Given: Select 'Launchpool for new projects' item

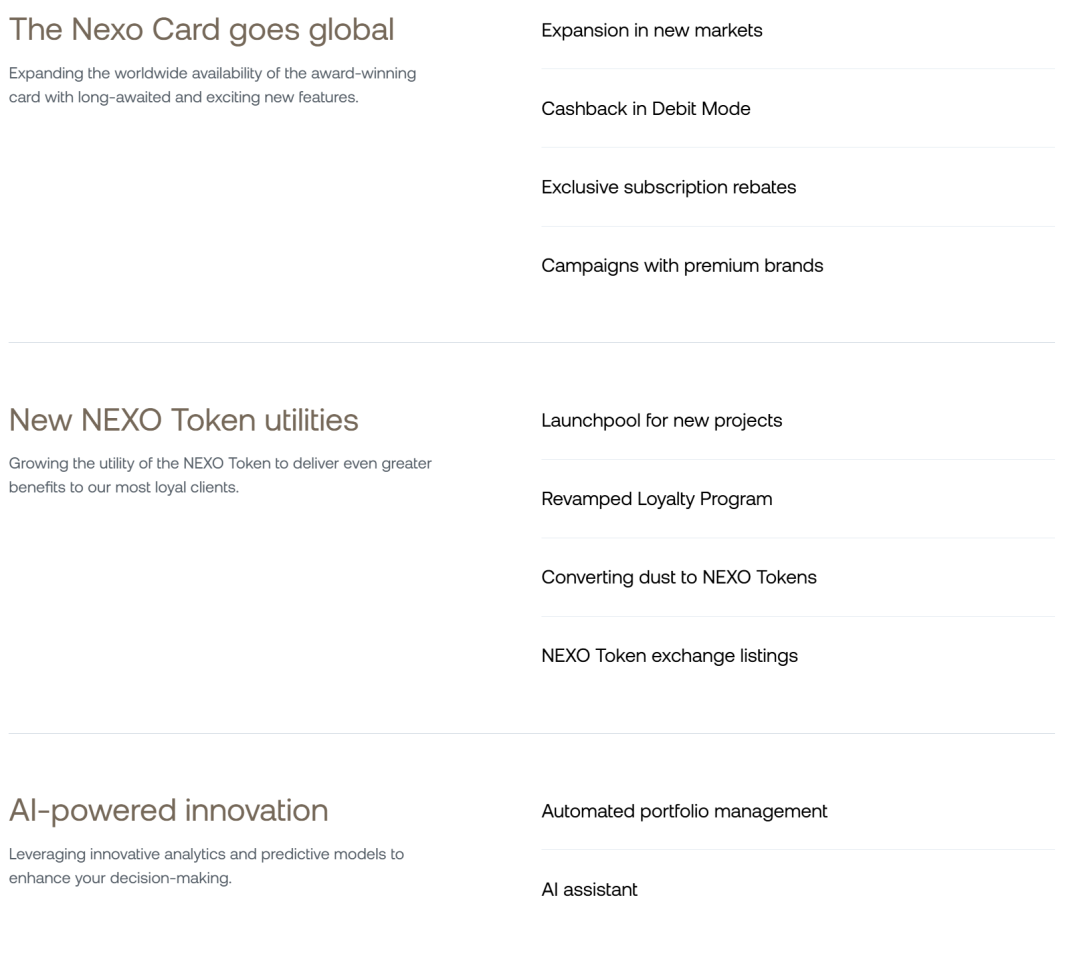Looking at the screenshot, I should (x=661, y=421).
